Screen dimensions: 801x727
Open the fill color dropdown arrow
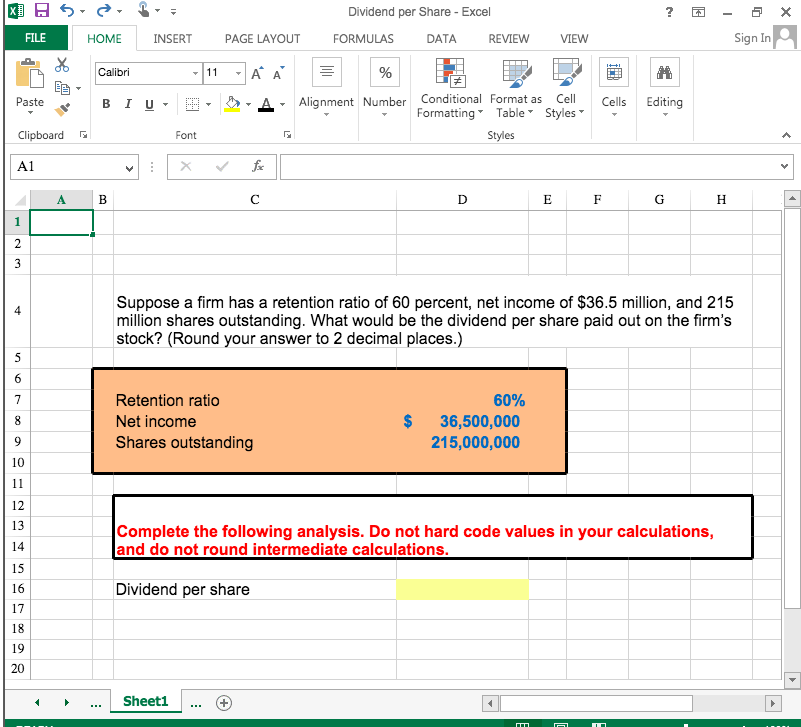point(247,104)
